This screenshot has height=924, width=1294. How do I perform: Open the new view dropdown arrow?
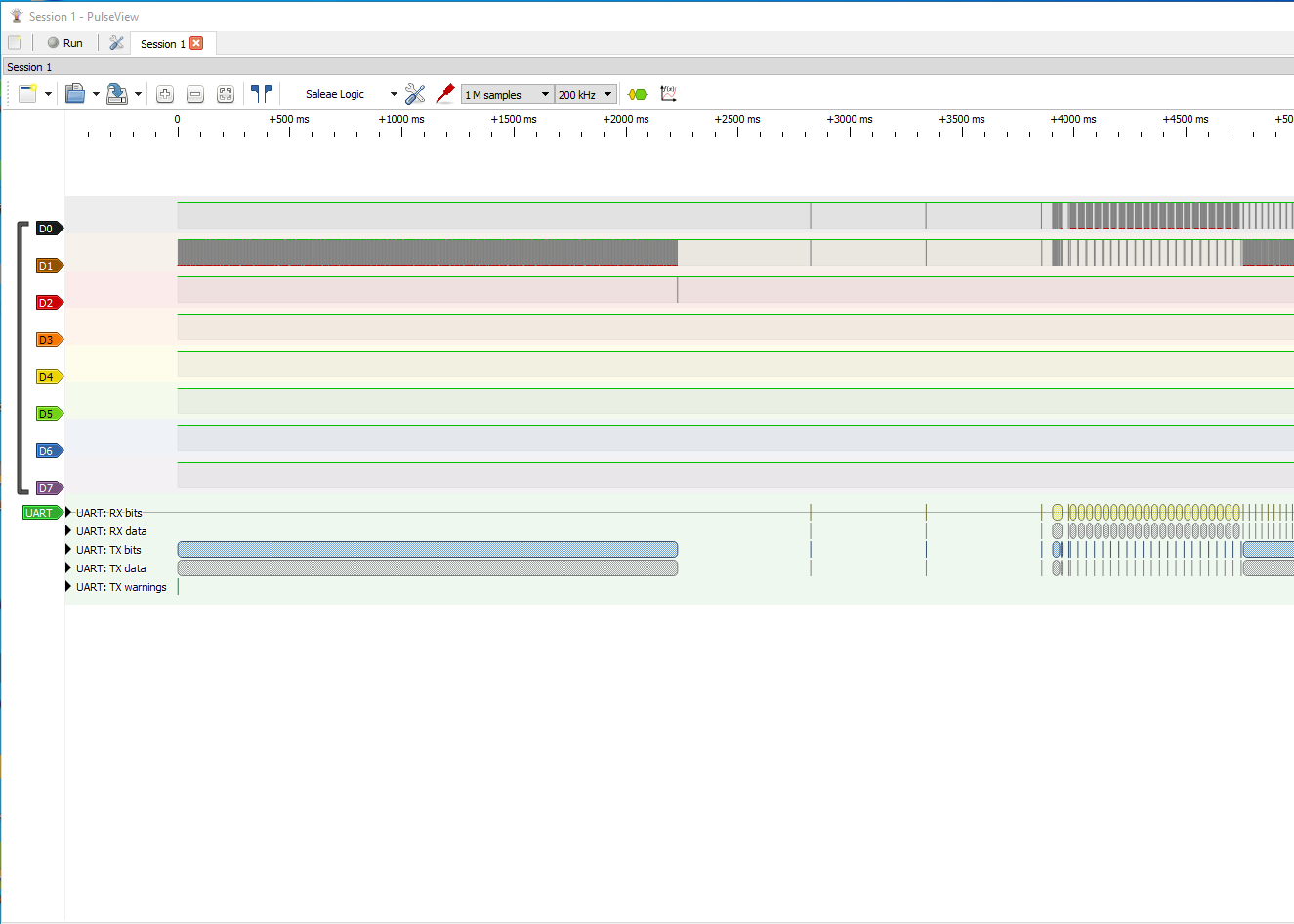point(48,94)
